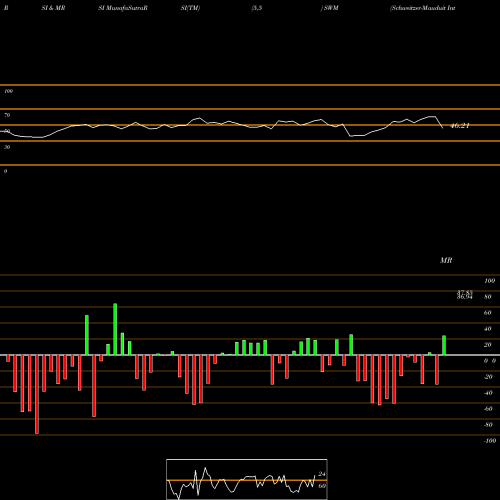Image resolution: width=500 pixels, height=500 pixels.
Task: Click the MR axis label 40
Action: click(488, 329)
